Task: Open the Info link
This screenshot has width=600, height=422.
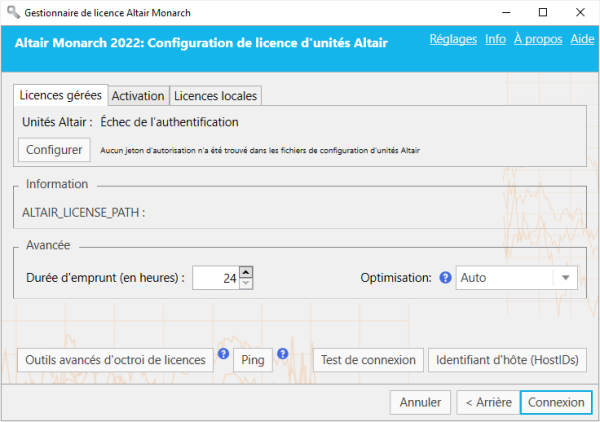Action: [x=495, y=39]
